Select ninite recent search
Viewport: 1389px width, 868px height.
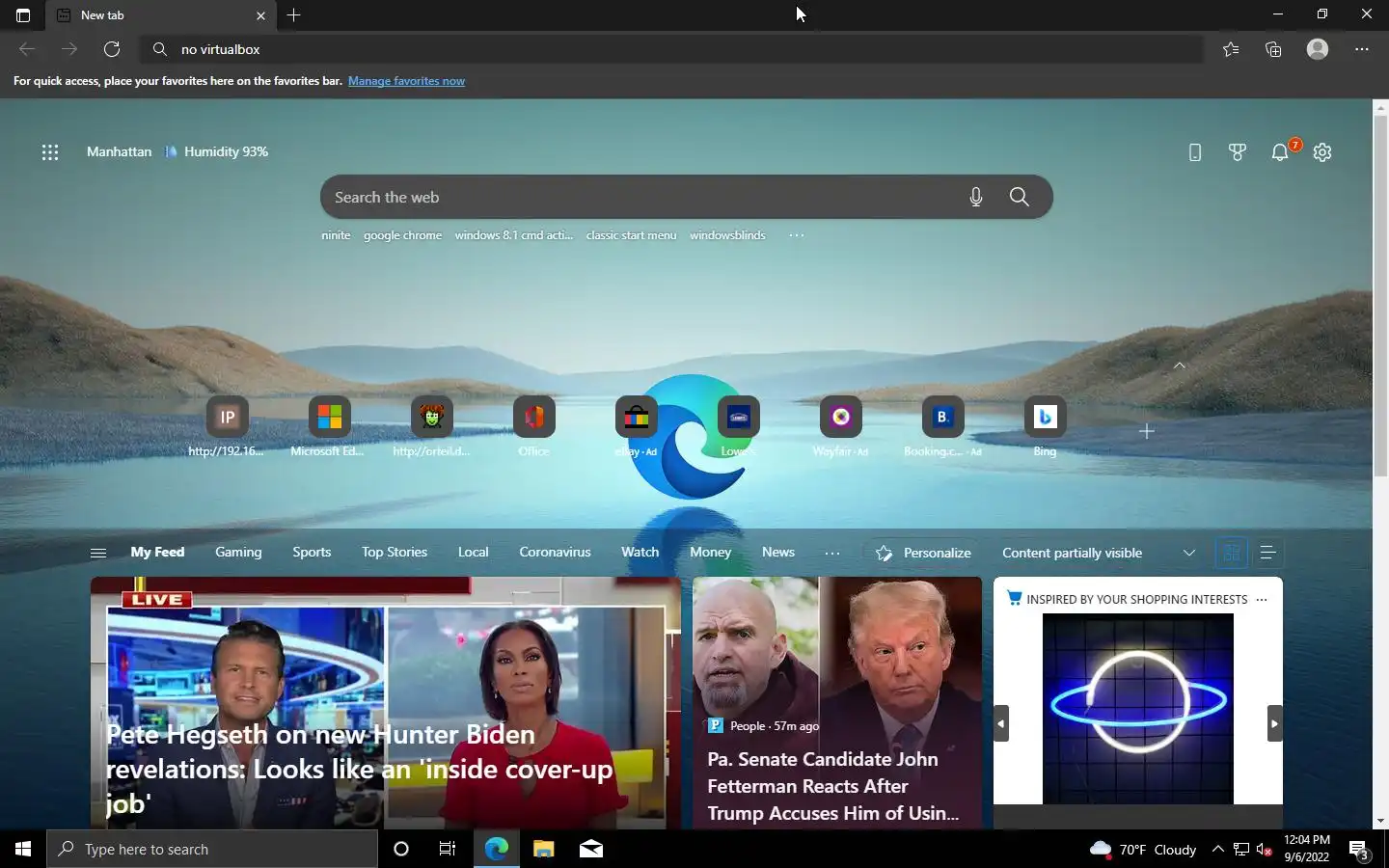click(336, 235)
